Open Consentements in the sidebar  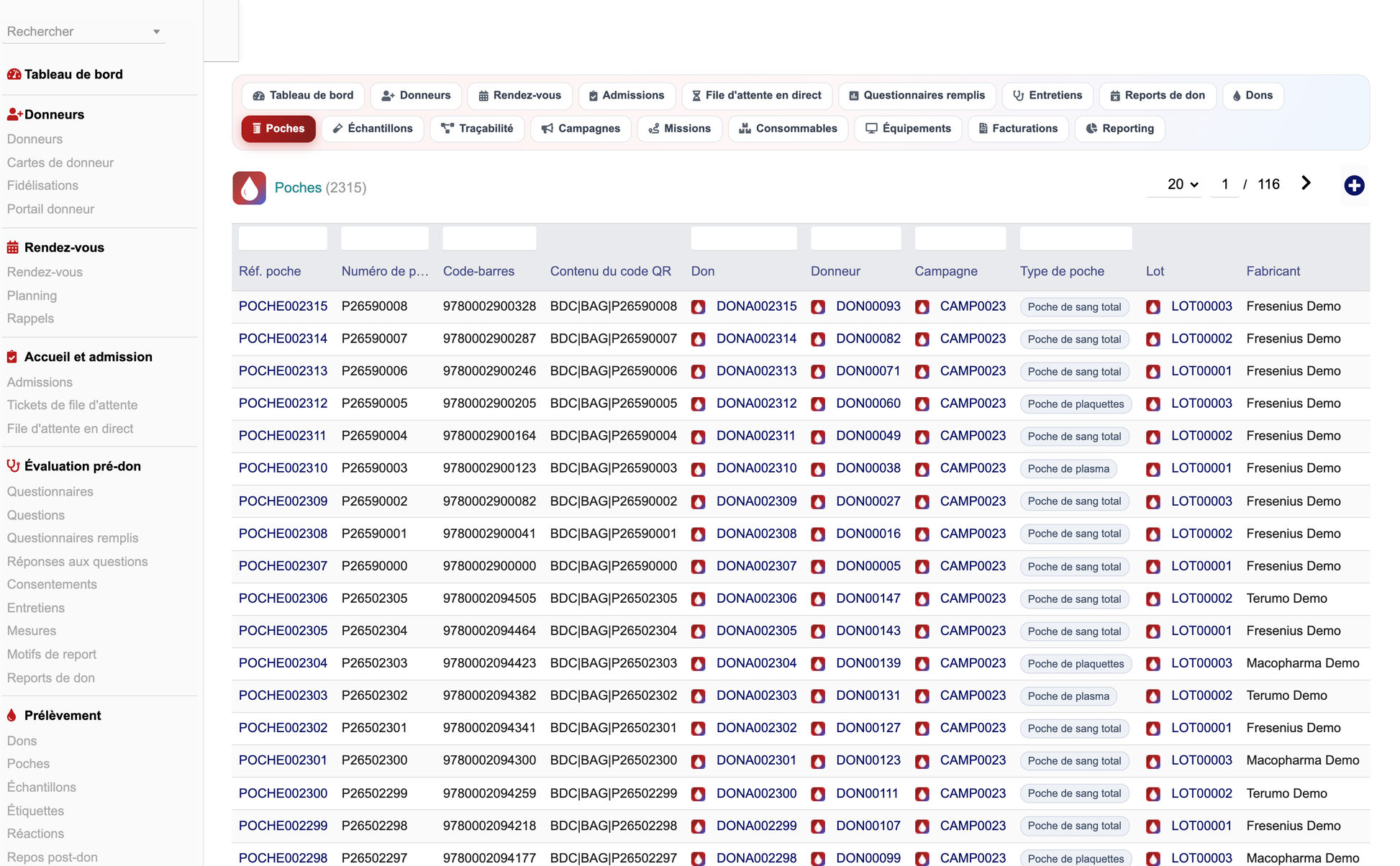(52, 584)
